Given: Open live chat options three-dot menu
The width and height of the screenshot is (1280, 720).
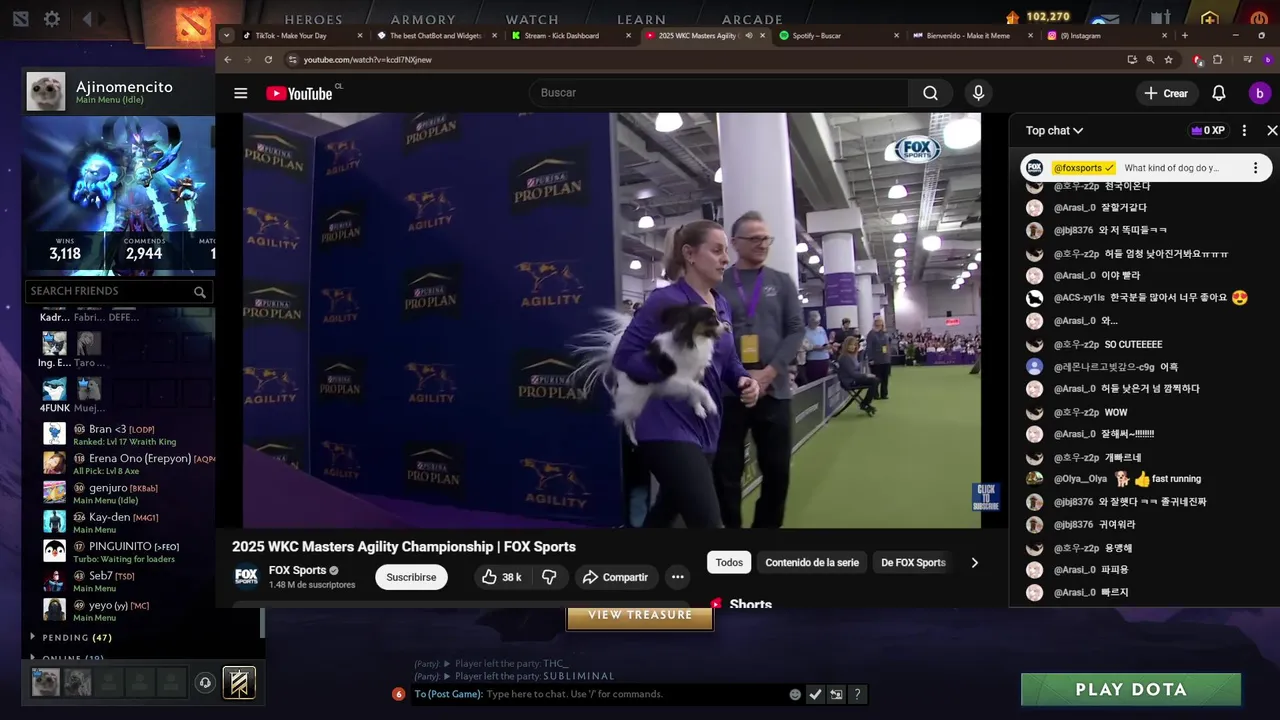Looking at the screenshot, I should click(1244, 130).
